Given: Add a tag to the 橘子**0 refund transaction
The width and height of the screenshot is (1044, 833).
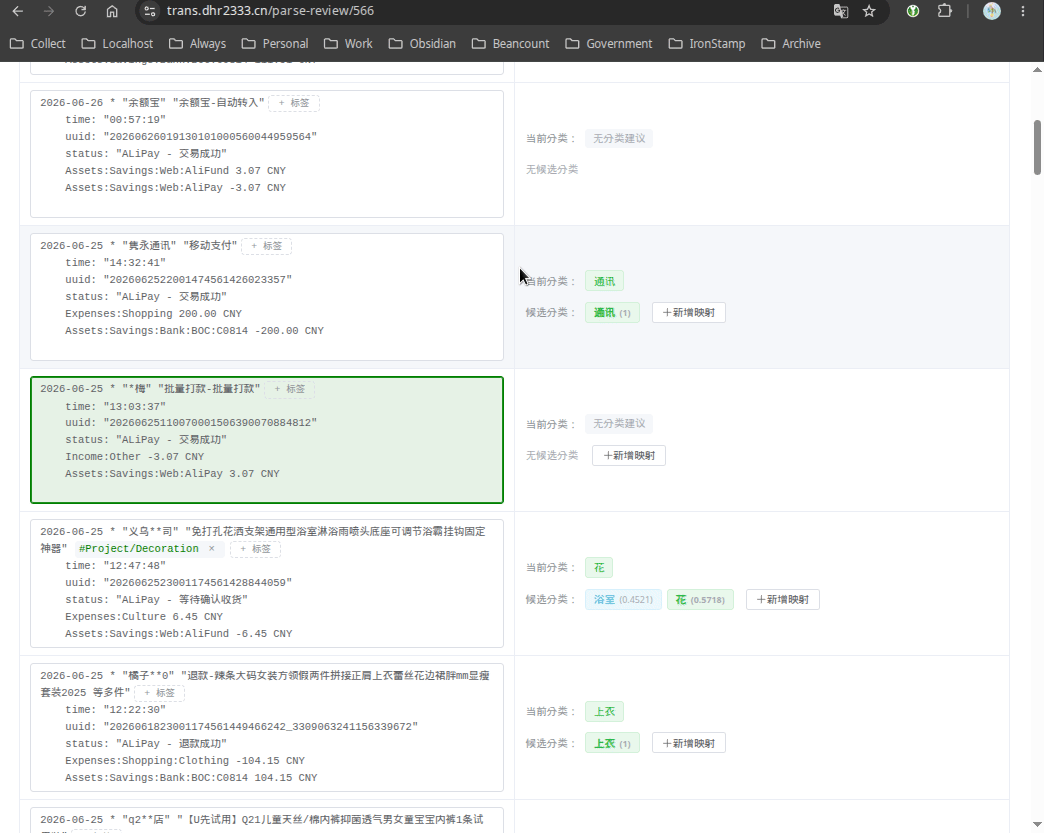Looking at the screenshot, I should click(x=160, y=693).
